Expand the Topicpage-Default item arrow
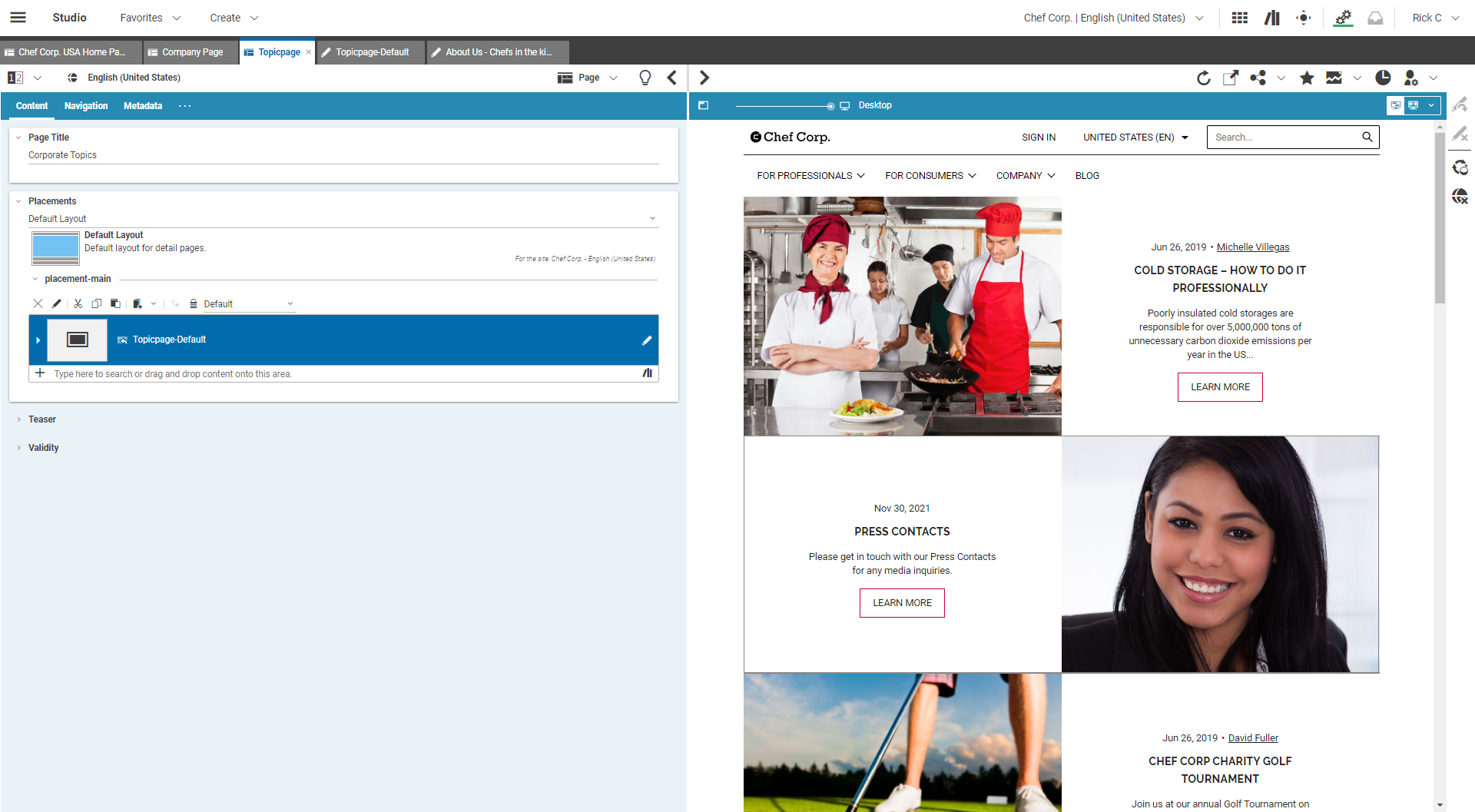This screenshot has width=1475, height=812. point(38,340)
